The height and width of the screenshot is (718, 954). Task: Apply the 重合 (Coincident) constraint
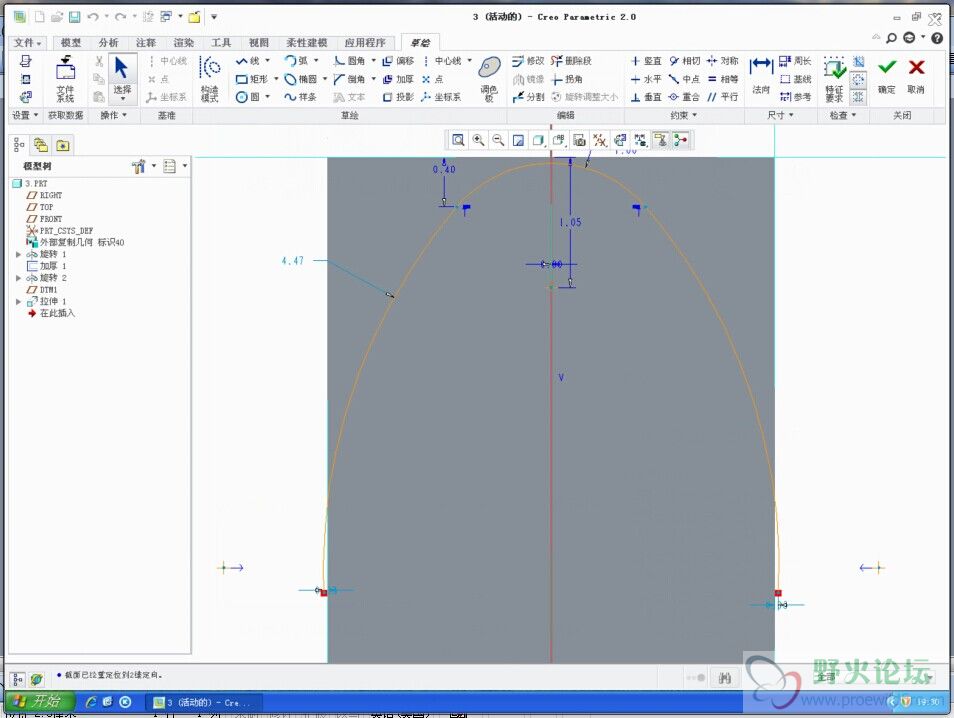pyautogui.click(x=685, y=97)
